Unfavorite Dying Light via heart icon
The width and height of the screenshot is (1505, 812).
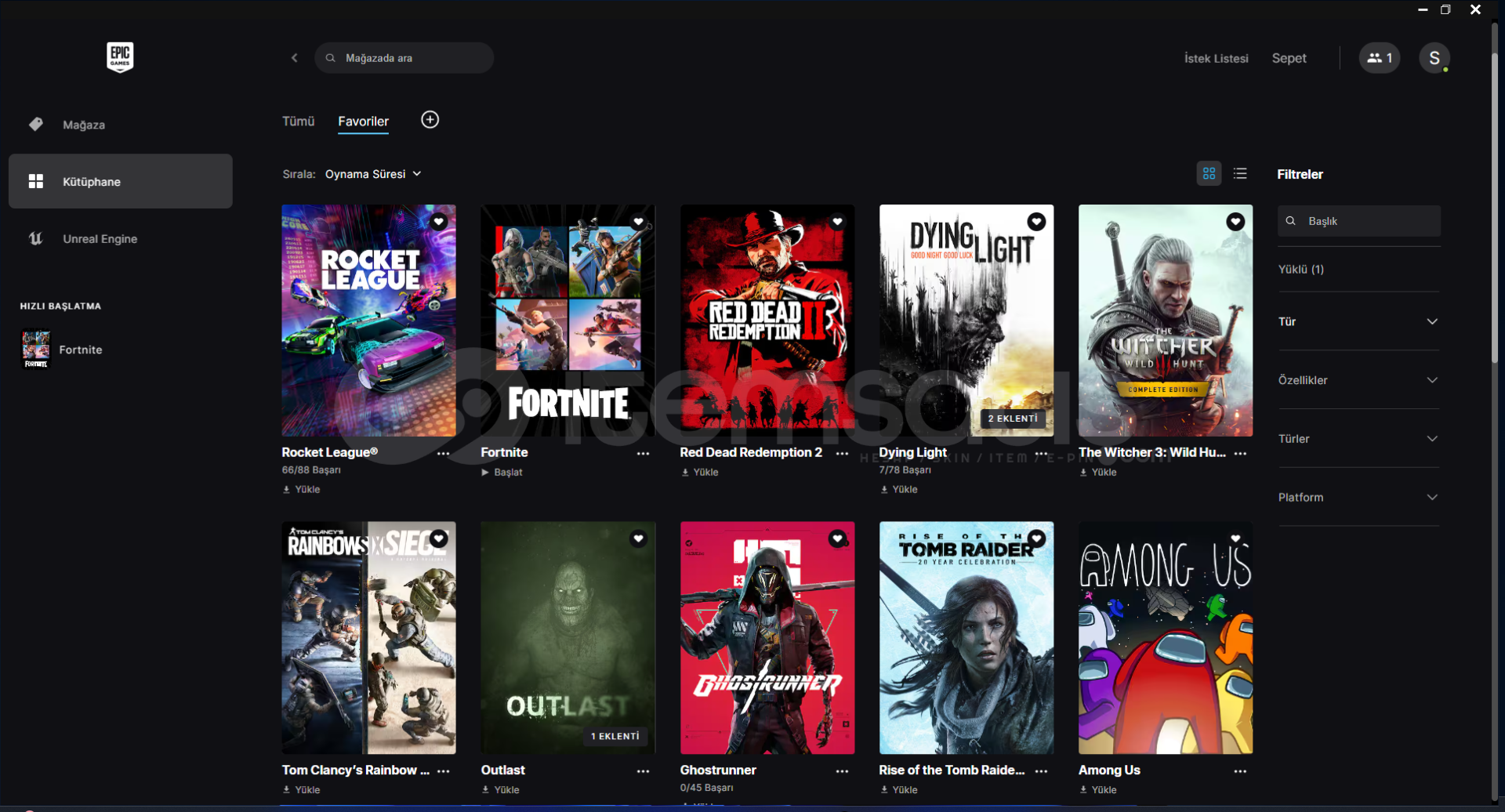[1036, 222]
